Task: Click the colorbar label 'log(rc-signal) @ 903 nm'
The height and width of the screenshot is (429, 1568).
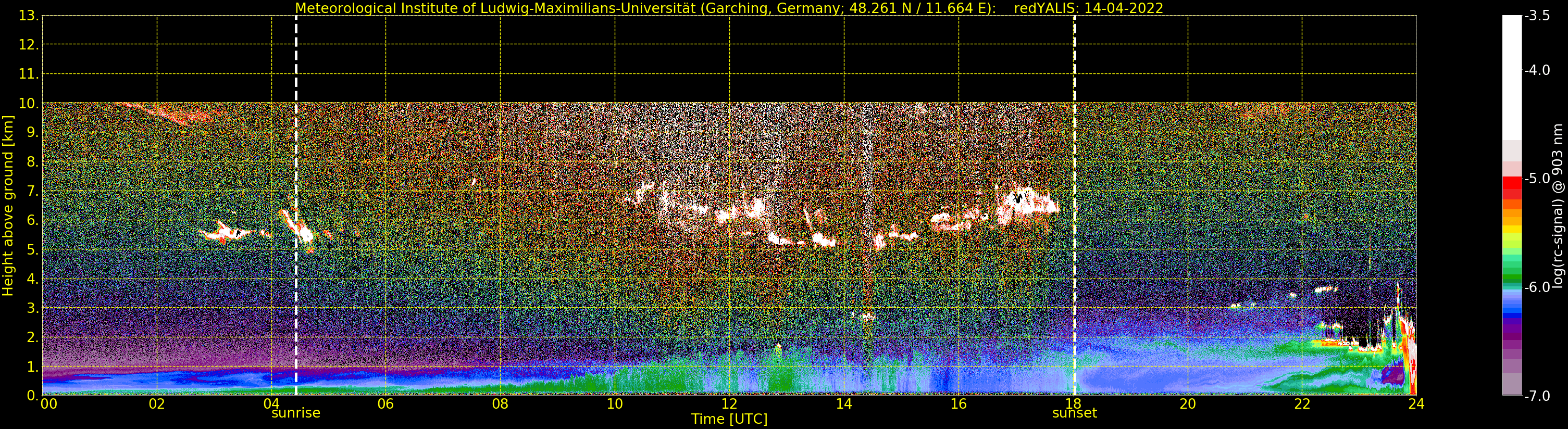Action: [x=1557, y=206]
